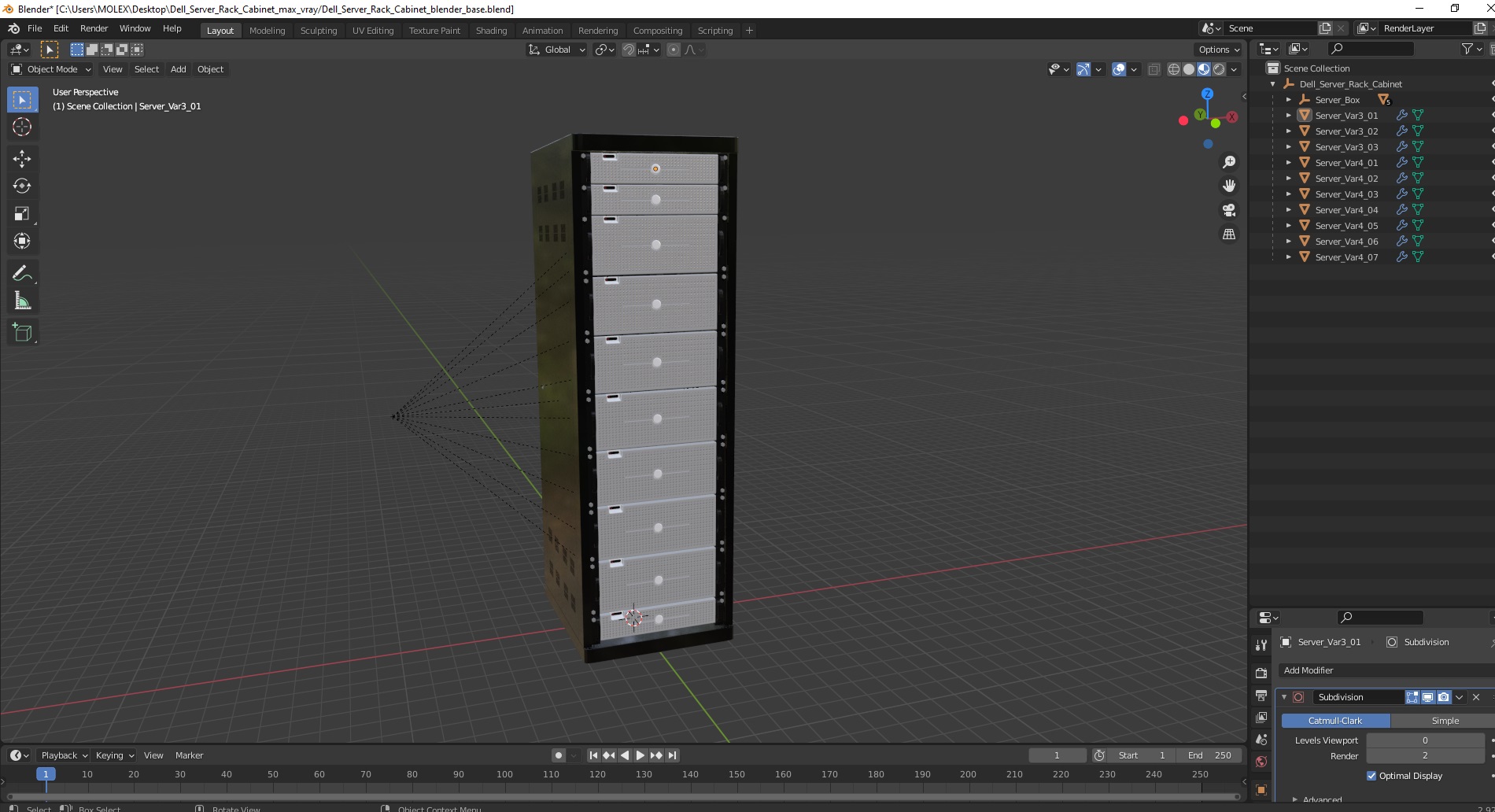Open the Render properties tab
This screenshot has width=1495, height=812.
coord(1261,673)
